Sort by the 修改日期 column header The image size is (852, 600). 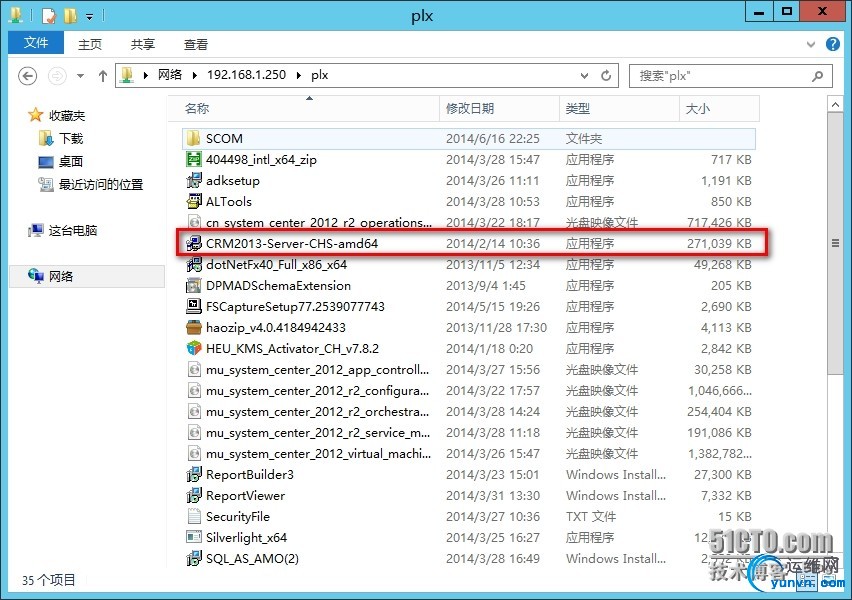coord(499,108)
